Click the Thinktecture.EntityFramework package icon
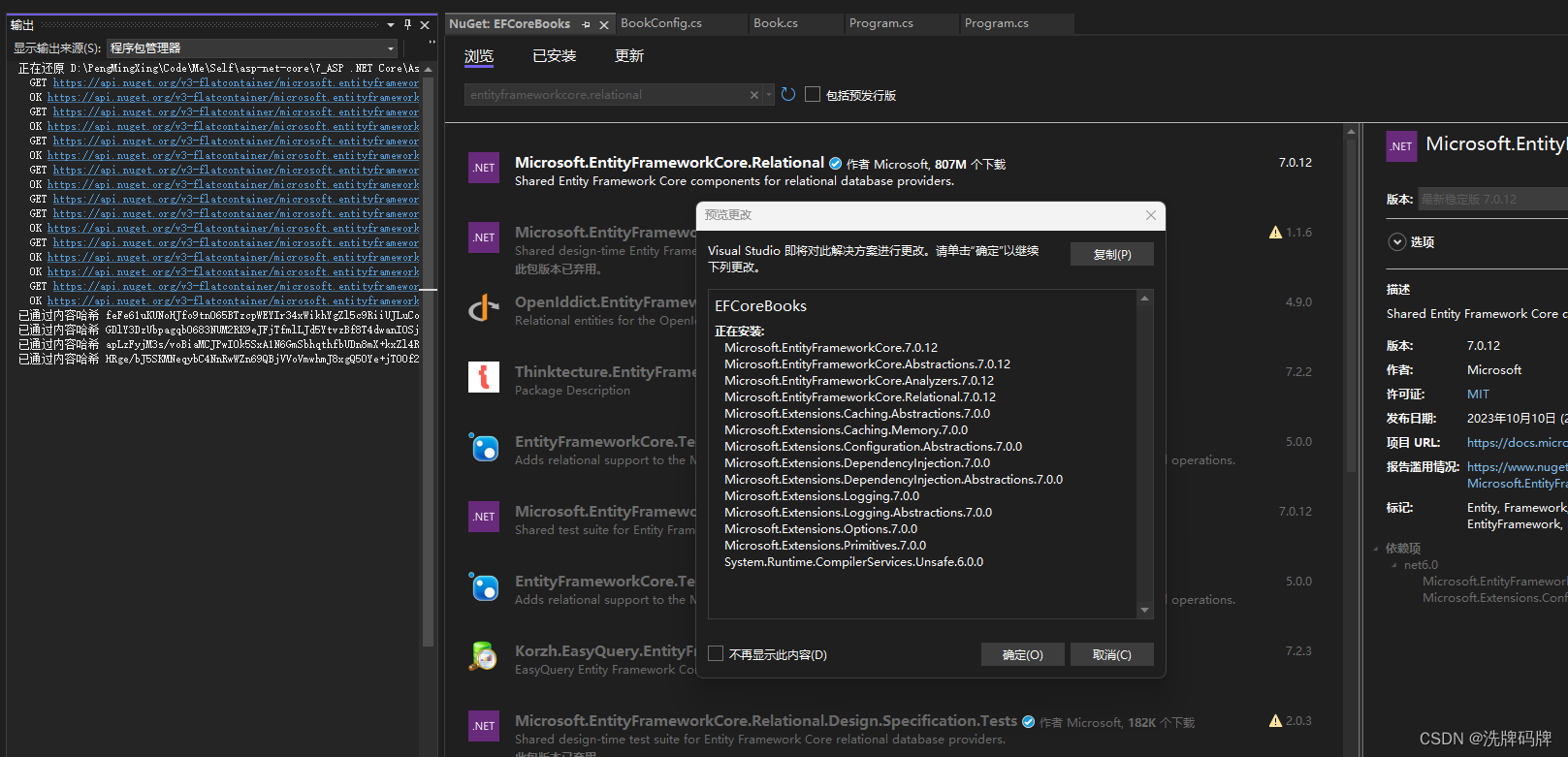Image resolution: width=1568 pixels, height=757 pixels. (x=484, y=377)
